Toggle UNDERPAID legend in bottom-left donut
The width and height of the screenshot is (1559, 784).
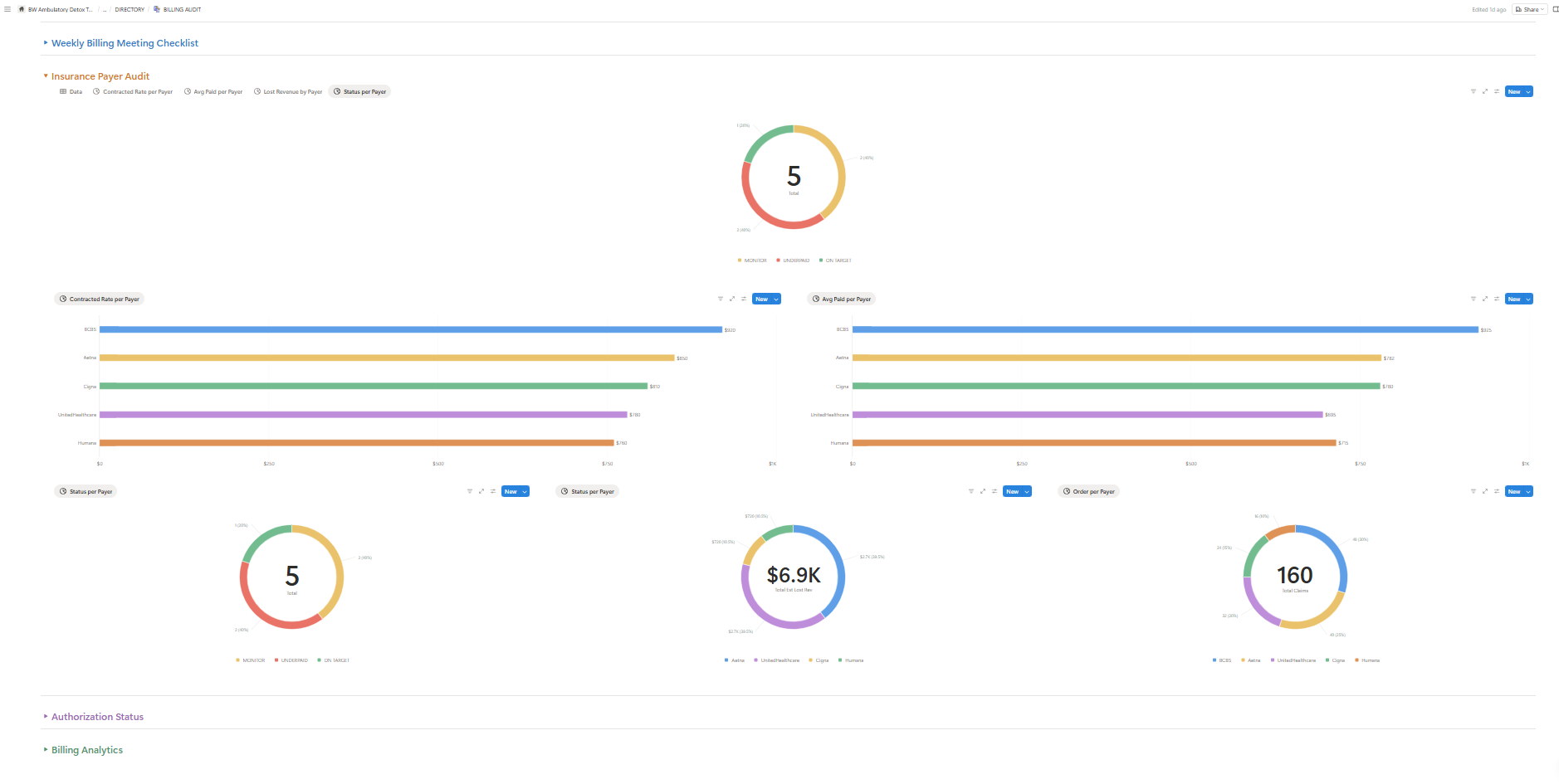(294, 660)
